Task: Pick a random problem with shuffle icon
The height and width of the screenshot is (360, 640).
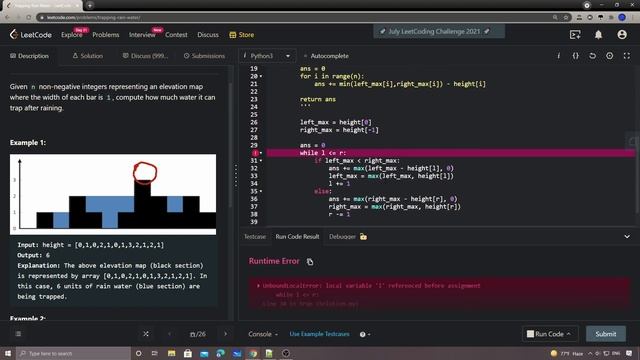Action: pyautogui.click(x=146, y=333)
